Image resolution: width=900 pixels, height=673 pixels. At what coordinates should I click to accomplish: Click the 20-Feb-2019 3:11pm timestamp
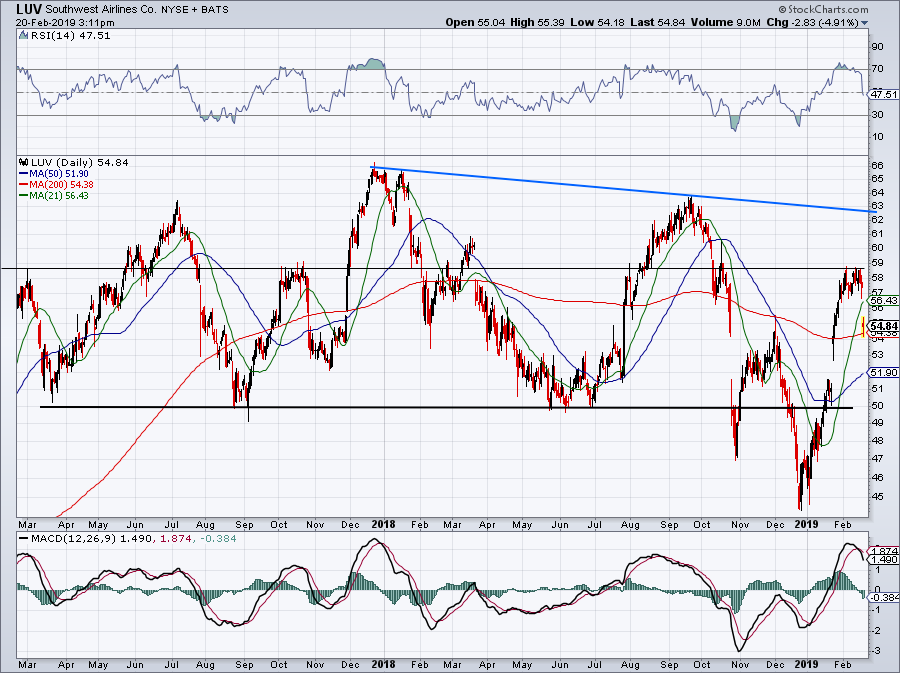click(x=65, y=23)
